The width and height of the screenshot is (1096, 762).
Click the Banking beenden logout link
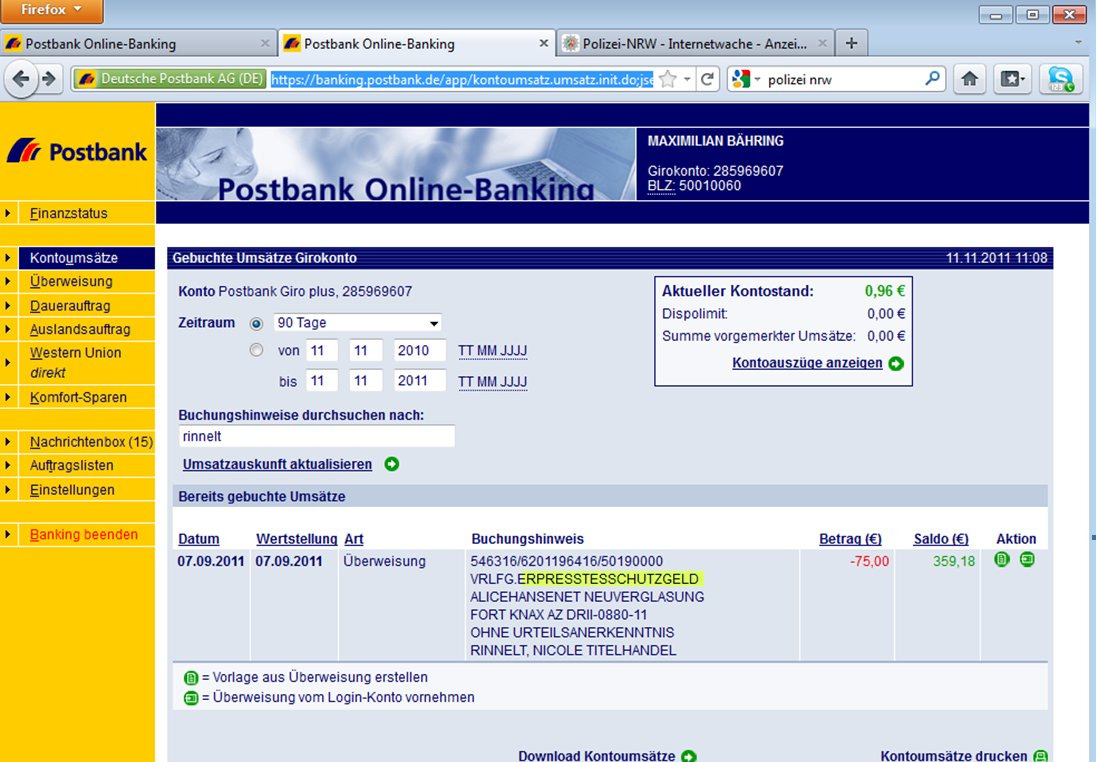click(83, 534)
